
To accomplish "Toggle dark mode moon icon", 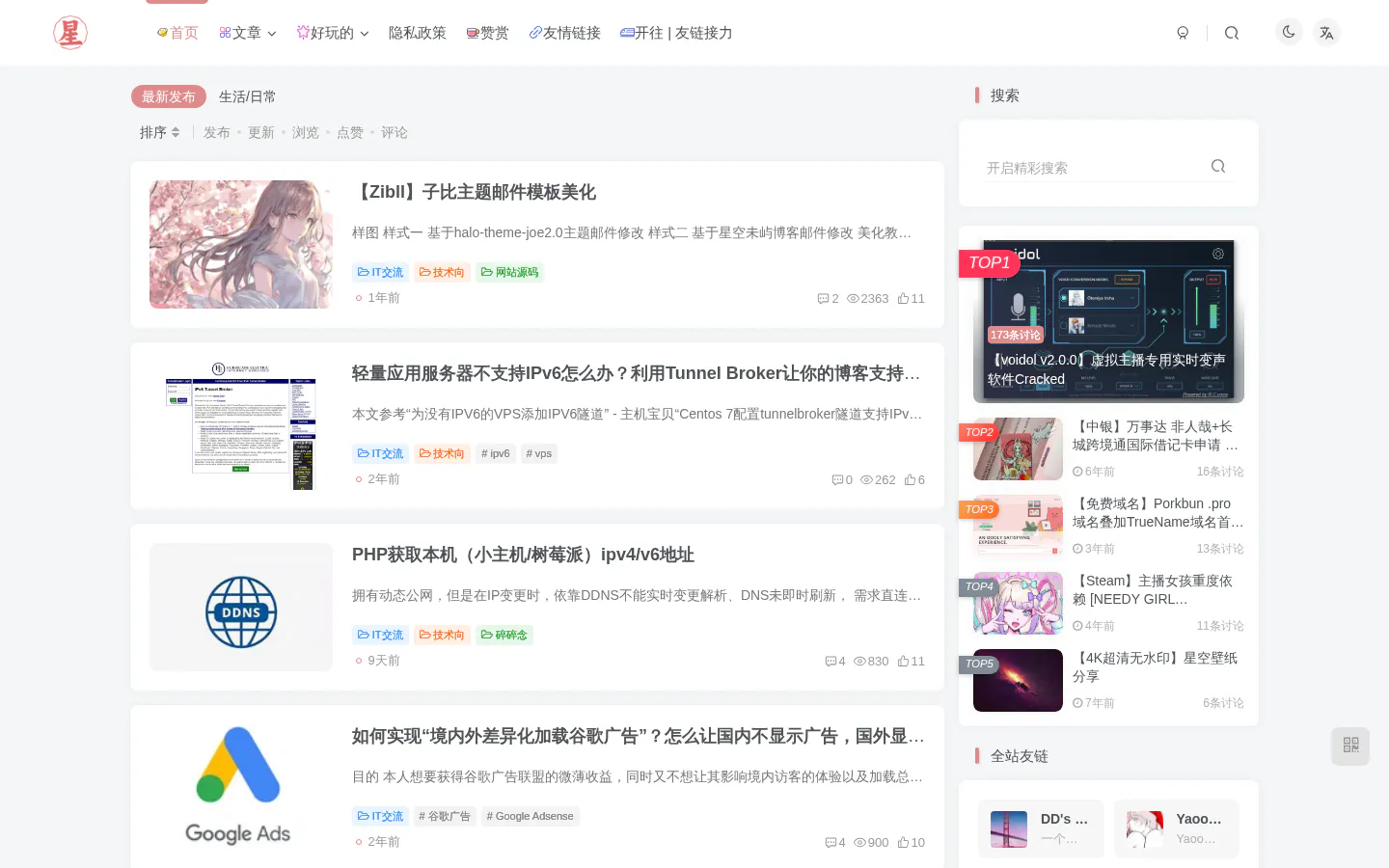I will point(1289,33).
